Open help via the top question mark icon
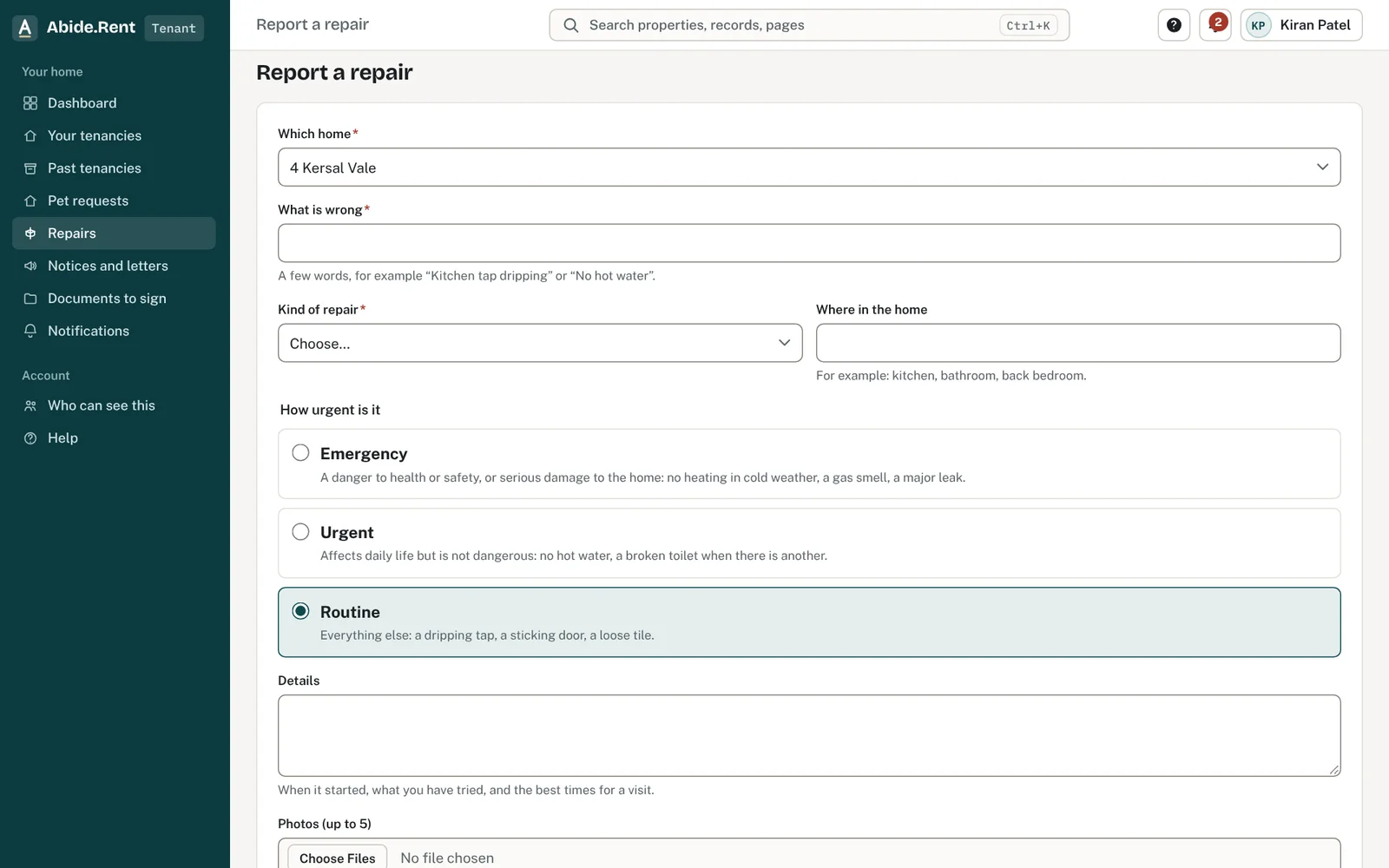Viewport: 1389px width, 868px height. click(x=1174, y=25)
